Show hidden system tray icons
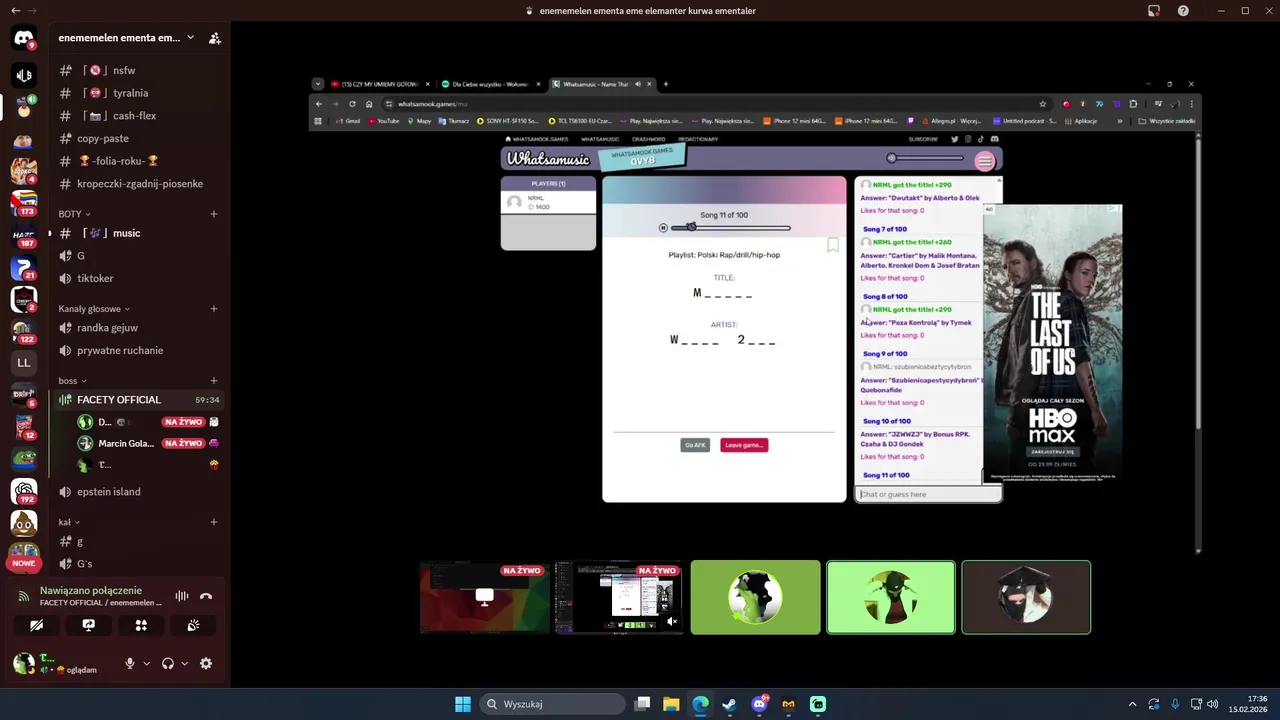Viewport: 1280px width, 720px height. click(x=1132, y=704)
